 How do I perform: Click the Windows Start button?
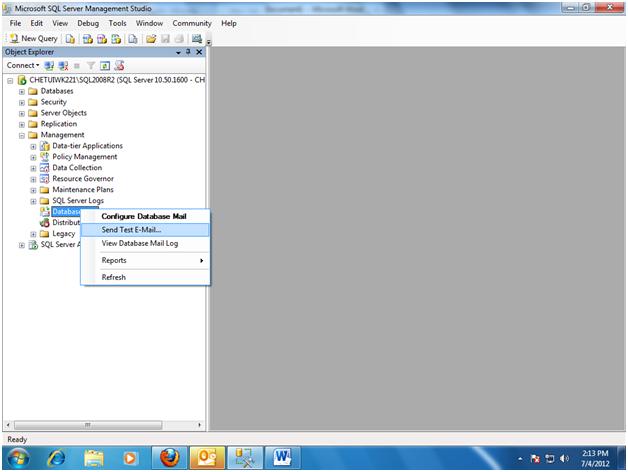[18, 458]
